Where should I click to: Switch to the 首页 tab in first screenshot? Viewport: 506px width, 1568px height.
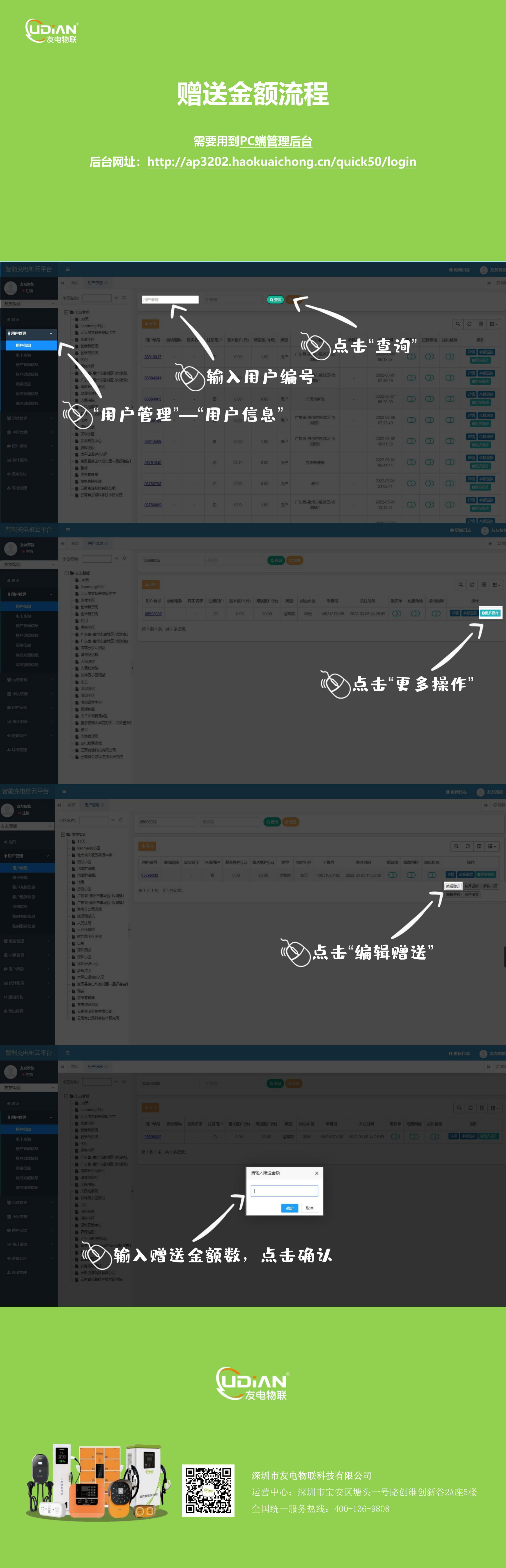(75, 283)
